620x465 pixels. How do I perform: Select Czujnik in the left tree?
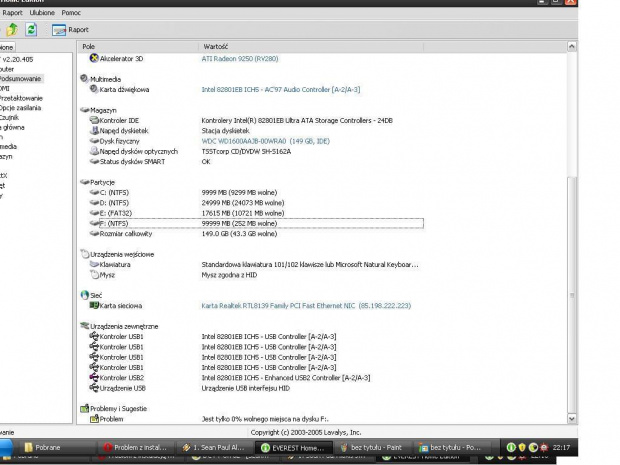click(x=9, y=117)
